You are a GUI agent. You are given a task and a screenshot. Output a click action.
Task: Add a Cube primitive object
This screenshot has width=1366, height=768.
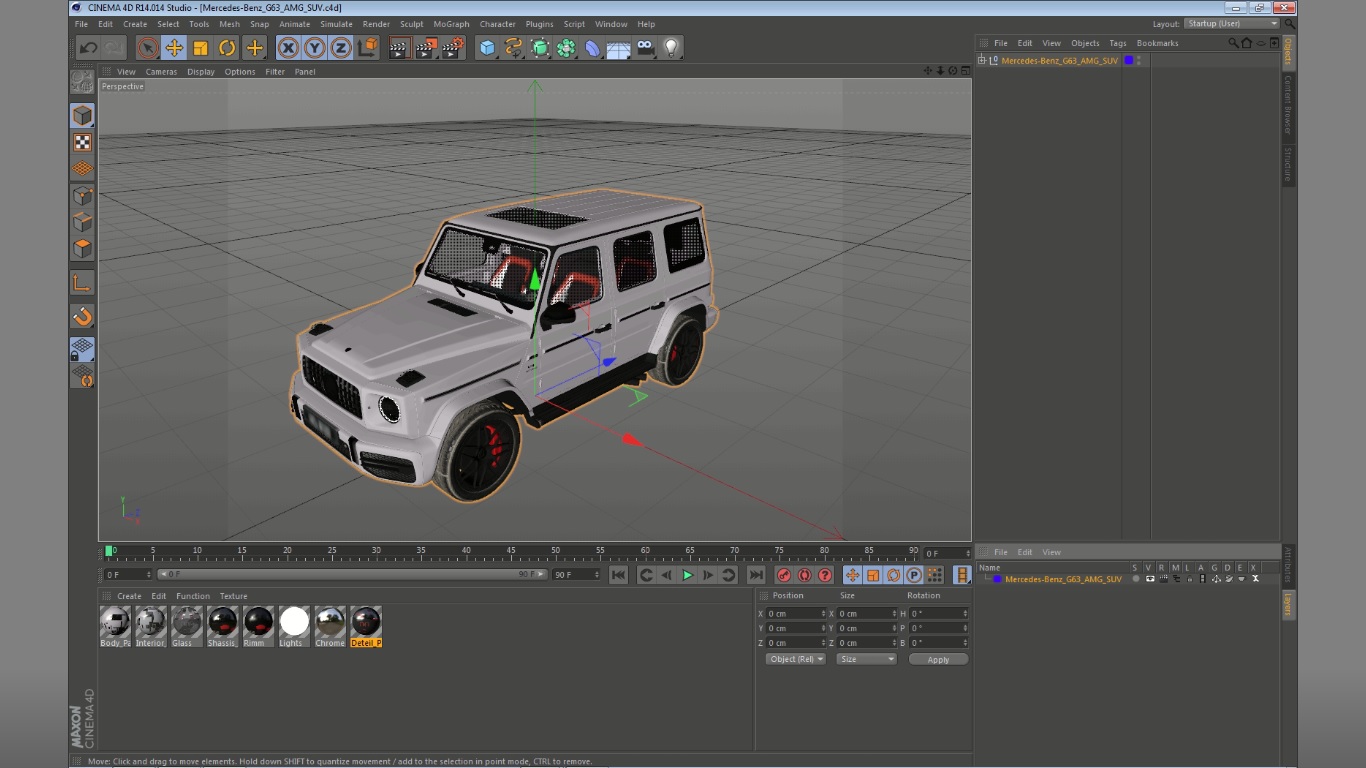[x=487, y=47]
